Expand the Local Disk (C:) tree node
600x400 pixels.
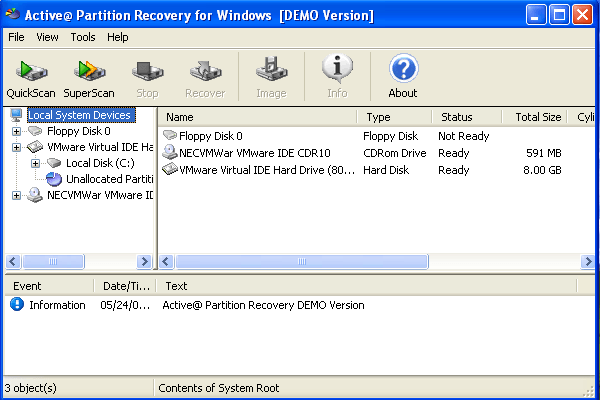coord(35,163)
